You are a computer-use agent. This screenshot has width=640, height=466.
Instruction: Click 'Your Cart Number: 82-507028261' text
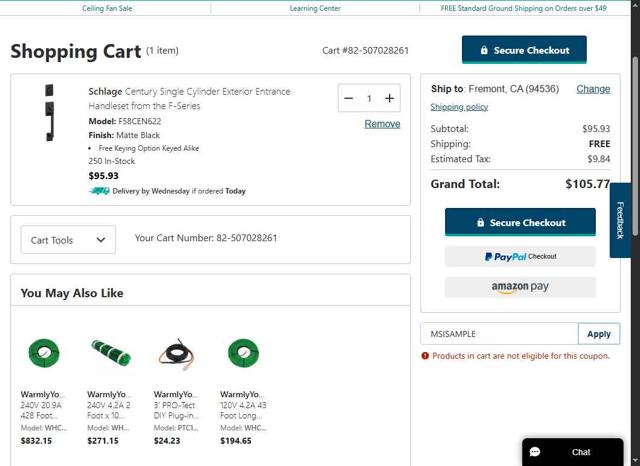(206, 238)
